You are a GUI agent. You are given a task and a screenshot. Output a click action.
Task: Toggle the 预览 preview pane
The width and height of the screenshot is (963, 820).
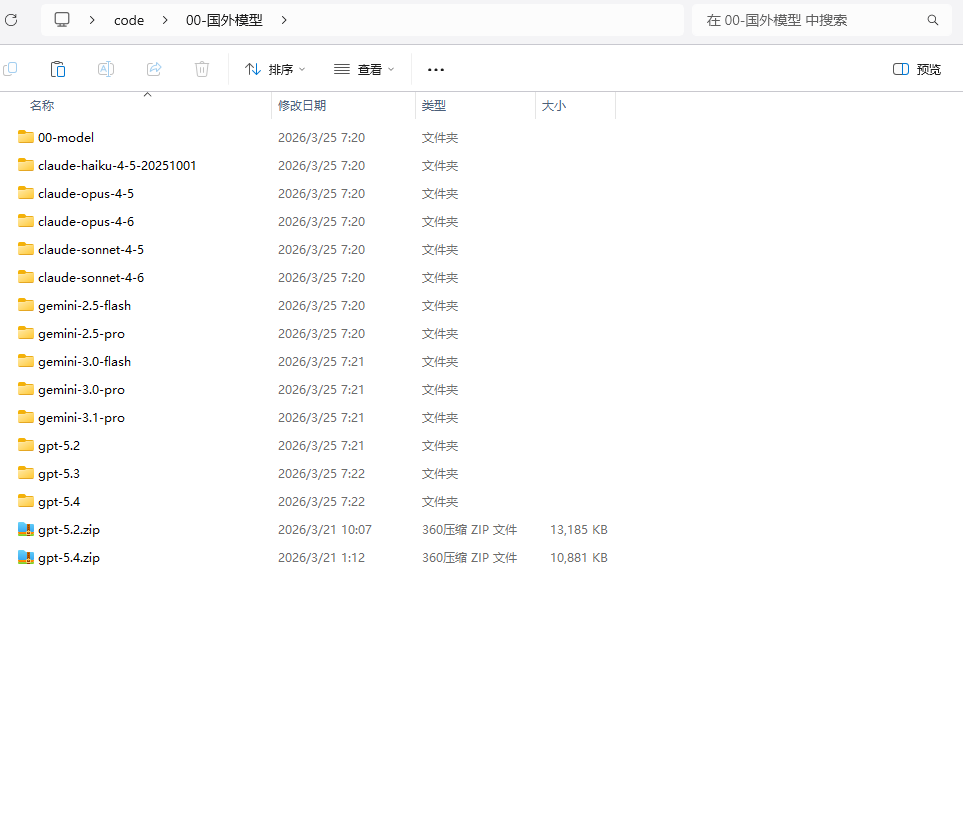click(x=917, y=69)
